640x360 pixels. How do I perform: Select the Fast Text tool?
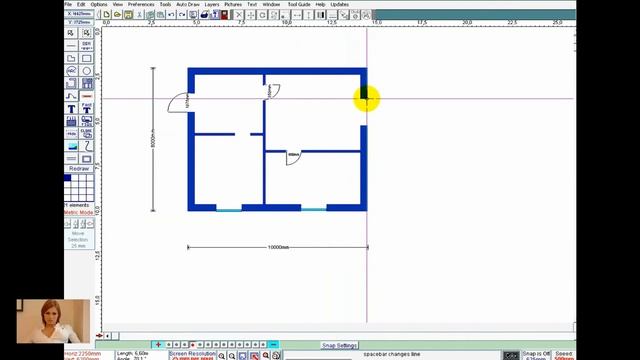87,109
